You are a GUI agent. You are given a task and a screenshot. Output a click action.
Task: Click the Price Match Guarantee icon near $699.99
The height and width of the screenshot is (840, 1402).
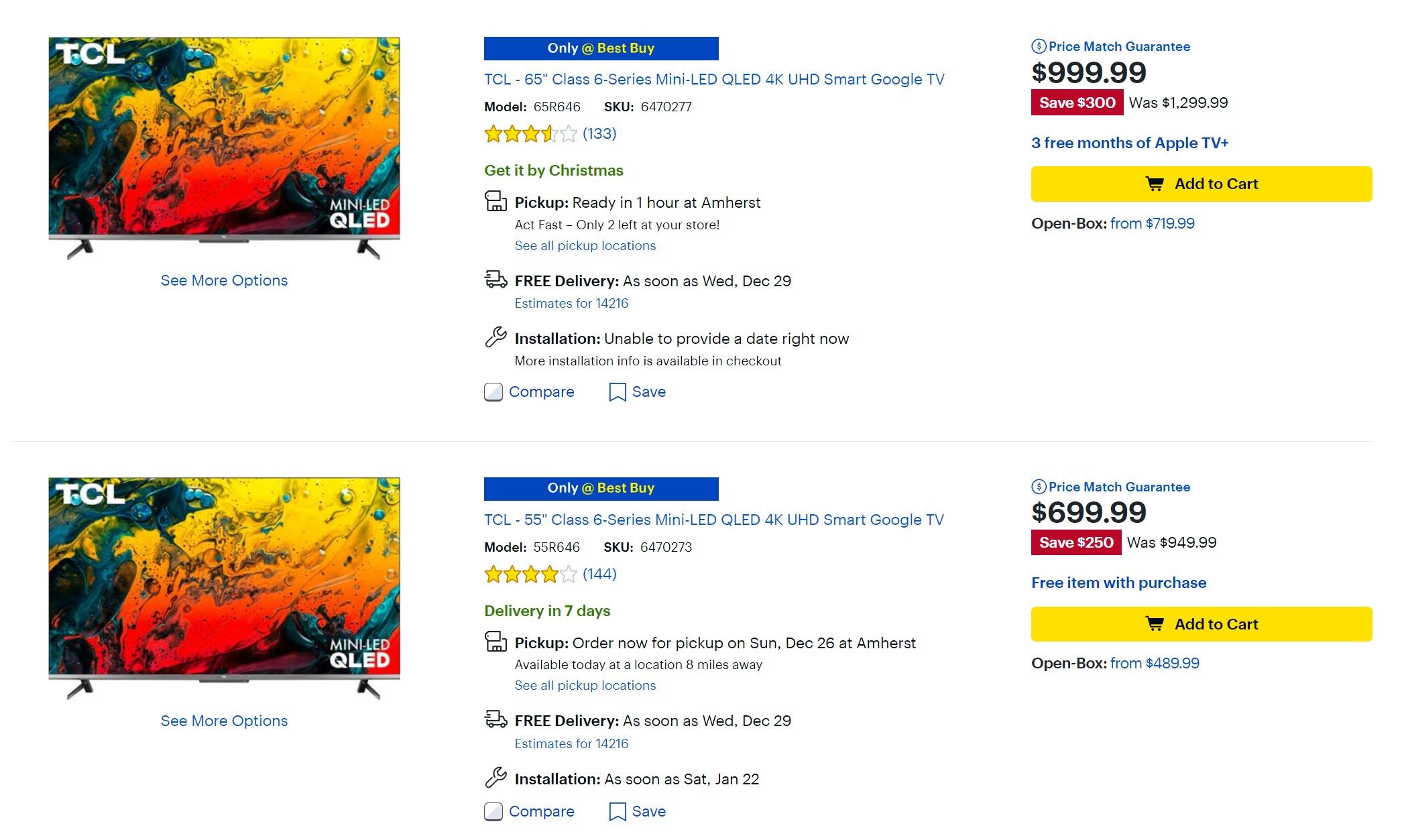tap(1038, 487)
